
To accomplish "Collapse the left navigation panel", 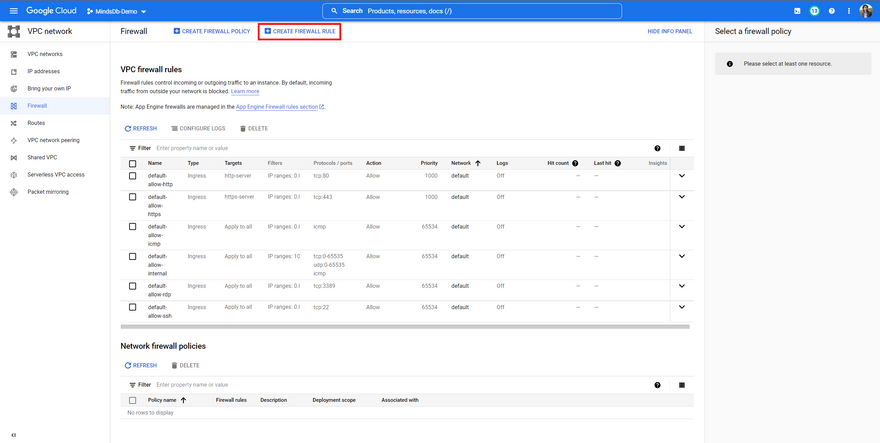I will 13,435.
